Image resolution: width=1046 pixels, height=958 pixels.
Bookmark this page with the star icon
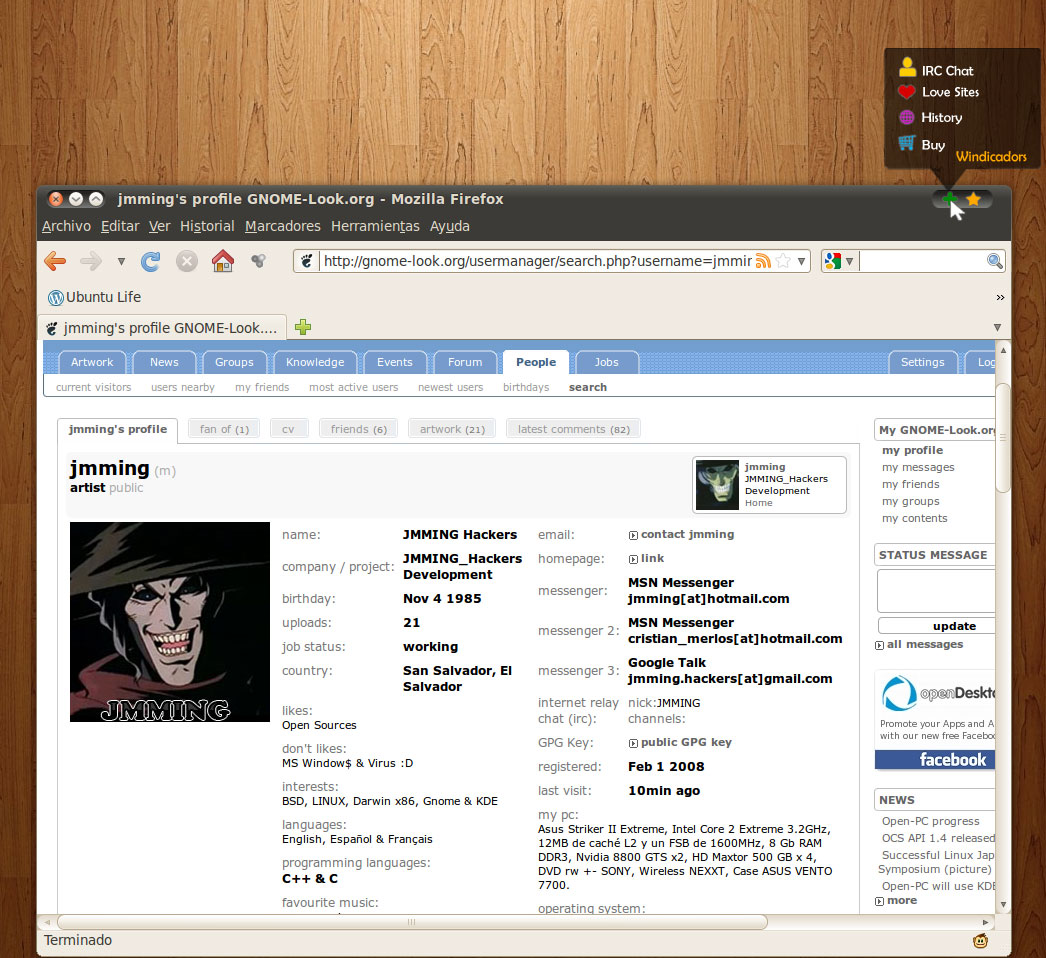(x=783, y=261)
